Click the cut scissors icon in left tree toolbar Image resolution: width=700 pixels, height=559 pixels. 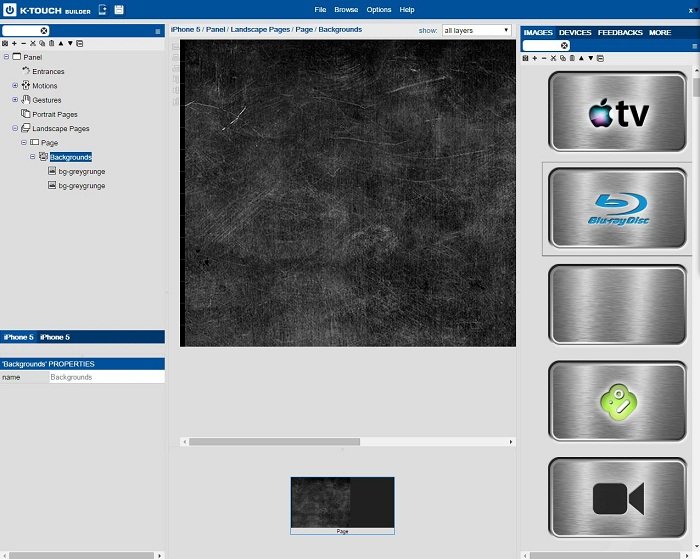click(x=33, y=43)
